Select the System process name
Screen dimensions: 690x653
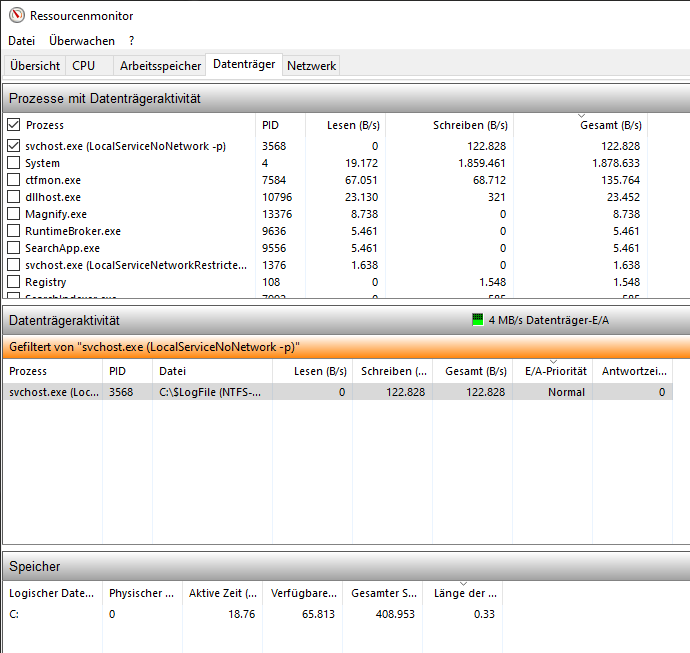pos(42,163)
